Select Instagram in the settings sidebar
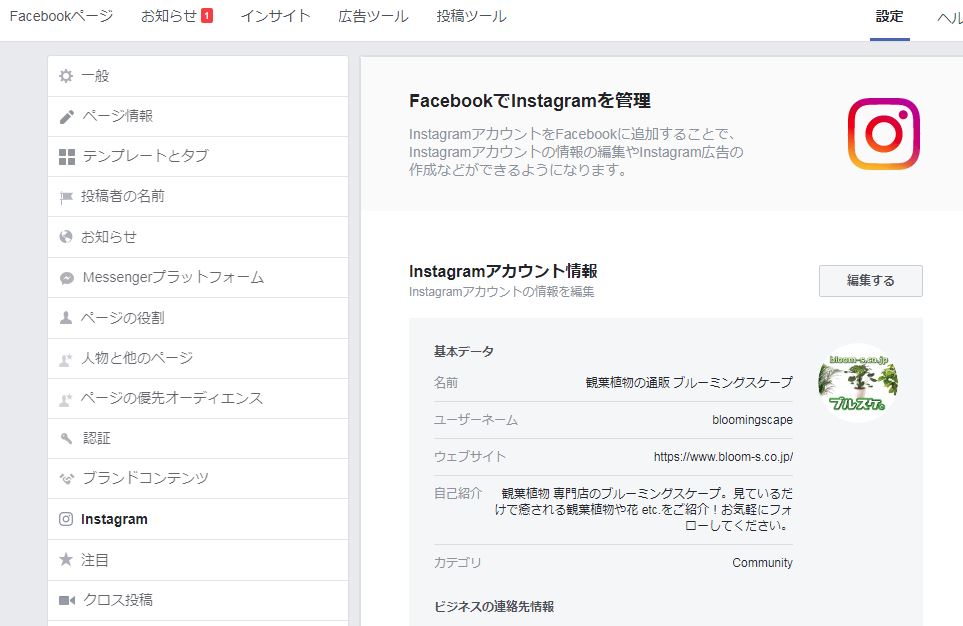The image size is (963, 626). coord(198,519)
